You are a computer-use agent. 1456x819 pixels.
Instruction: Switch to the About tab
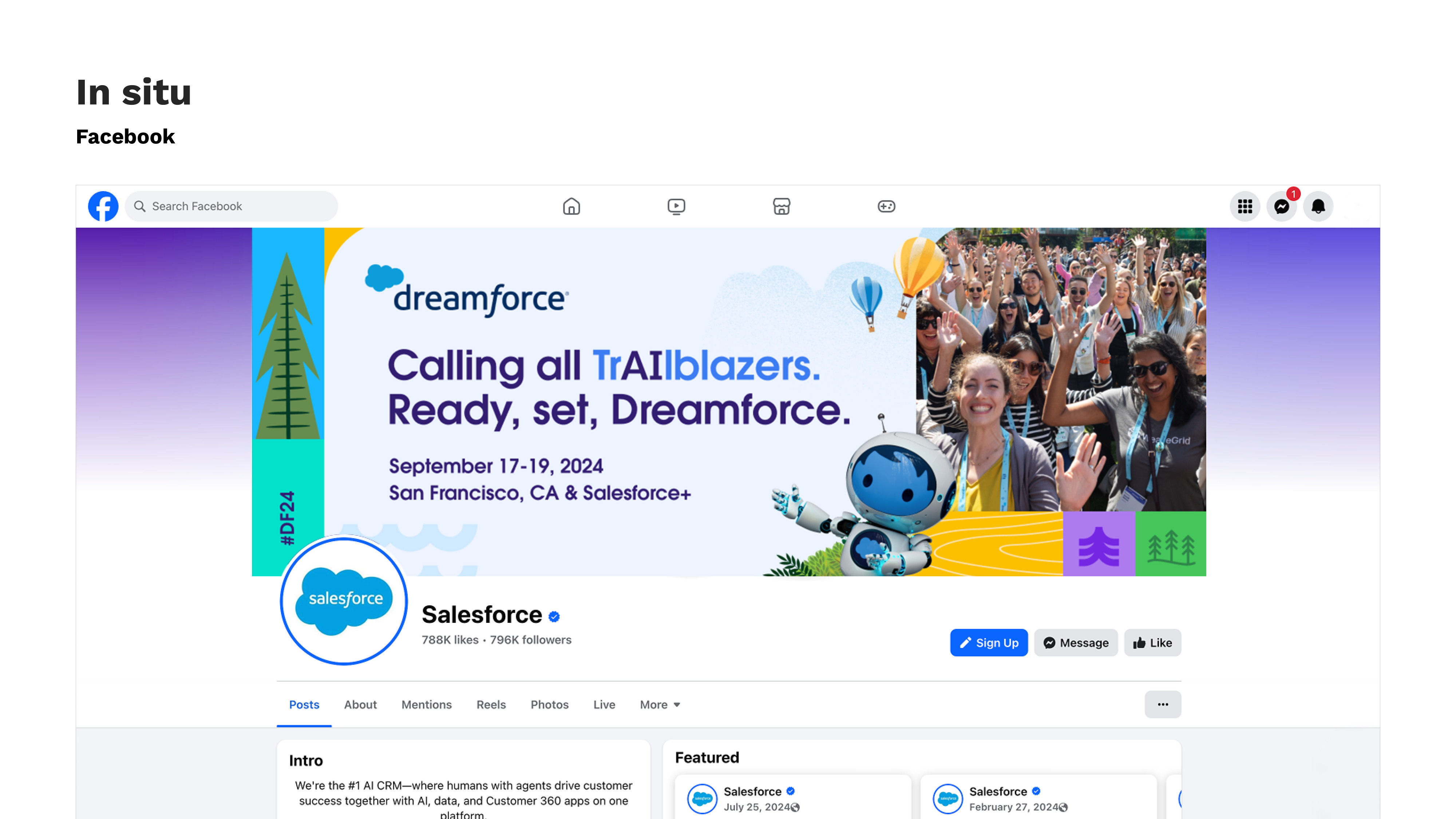[x=360, y=704]
